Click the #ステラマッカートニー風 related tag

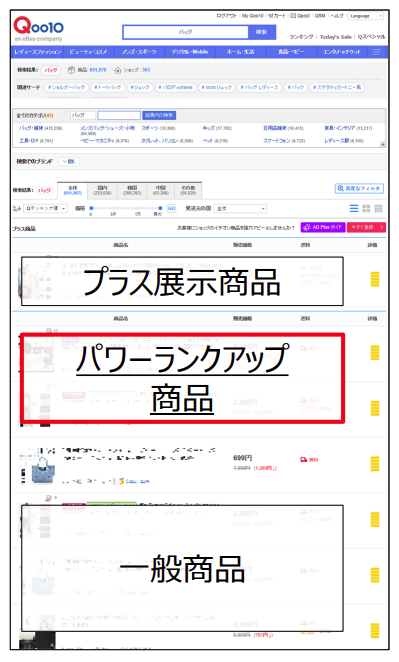coord(337,87)
